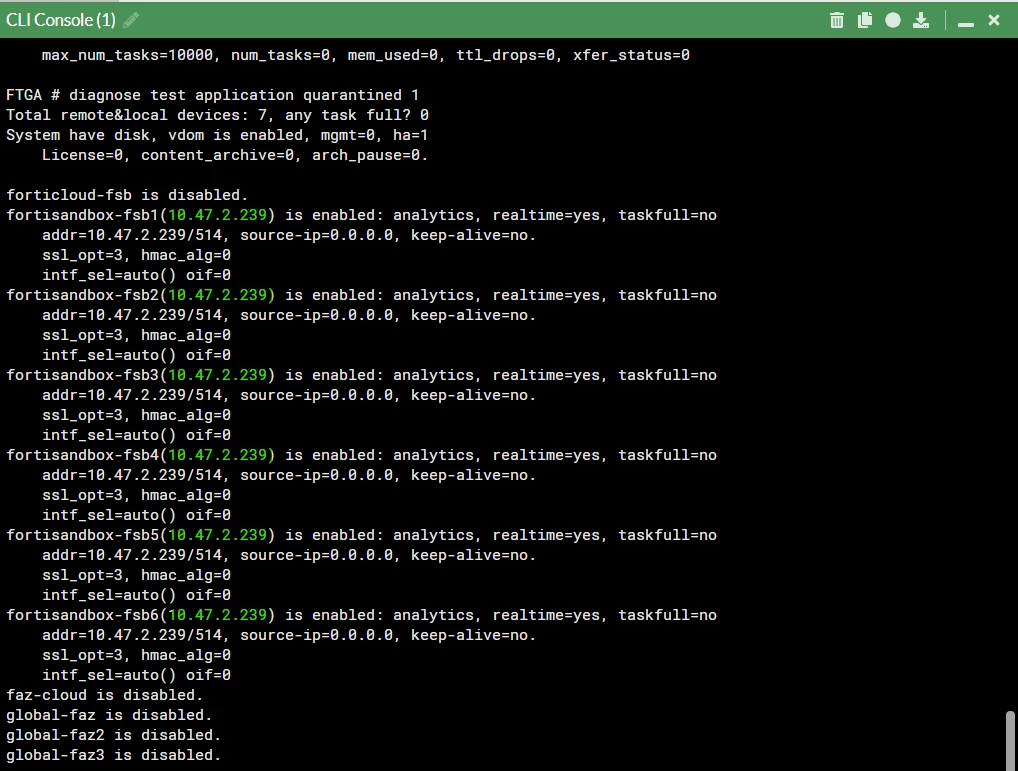Copy console output to clipboard
Screen dimensions: 1018x771
[865, 20]
